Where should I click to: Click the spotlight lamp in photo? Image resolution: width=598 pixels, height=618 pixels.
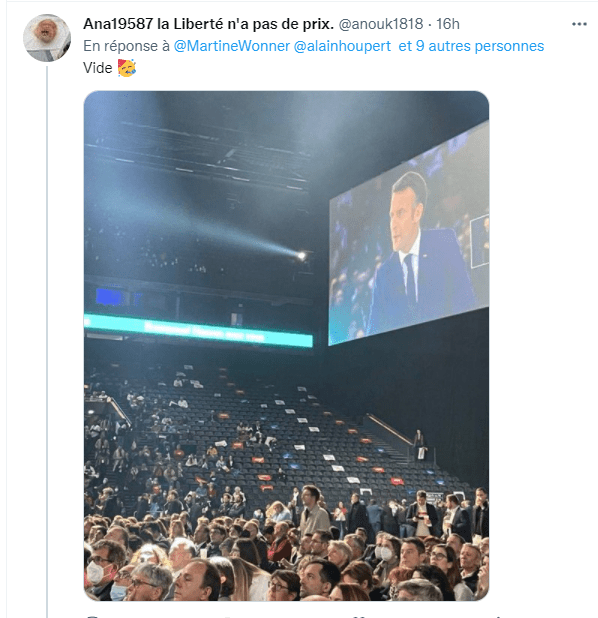click(x=302, y=256)
